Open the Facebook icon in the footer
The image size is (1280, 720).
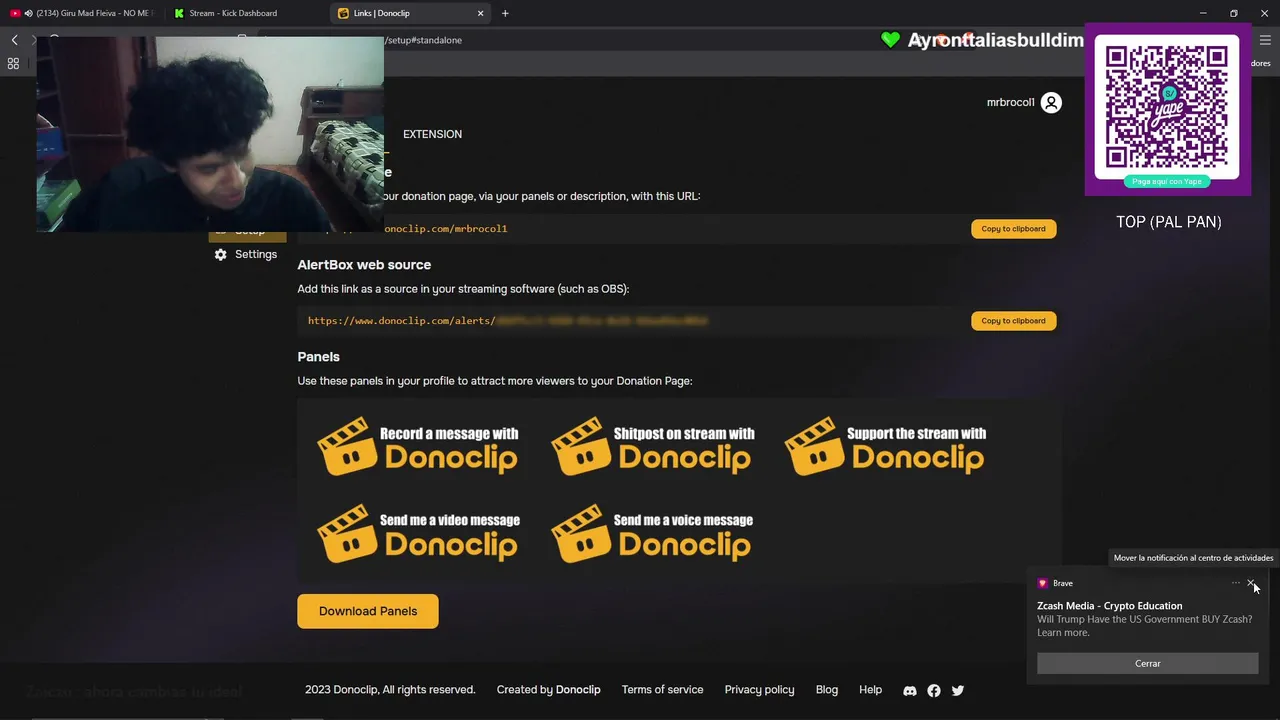(x=934, y=691)
